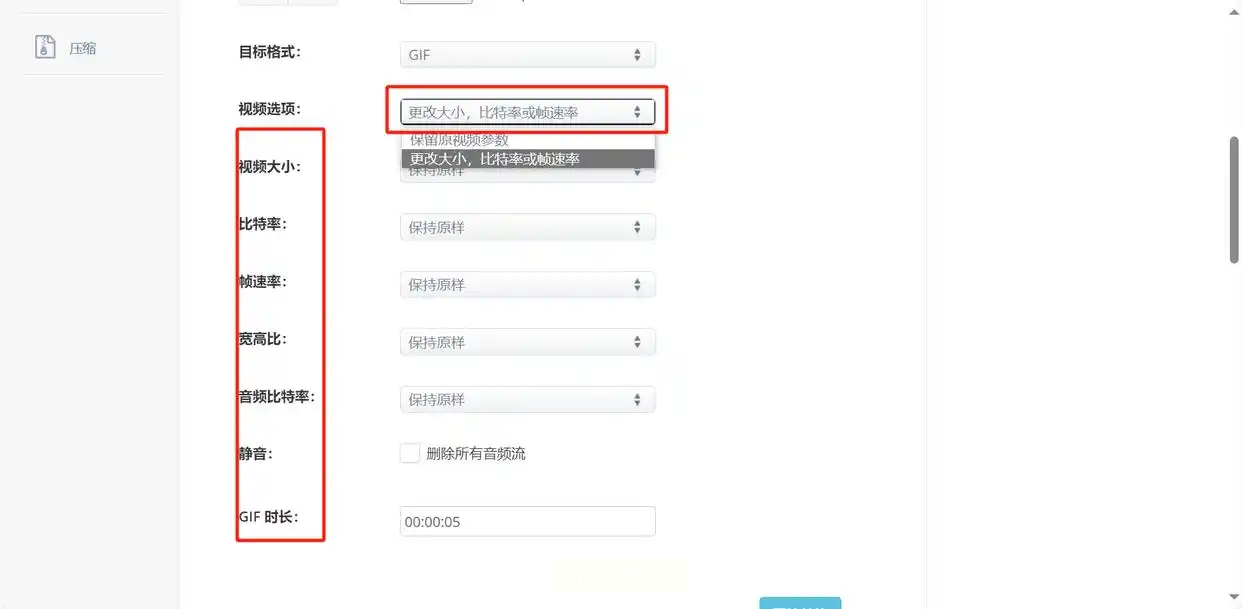Click the blue button at page bottom
The width and height of the screenshot is (1242, 609).
point(800,603)
